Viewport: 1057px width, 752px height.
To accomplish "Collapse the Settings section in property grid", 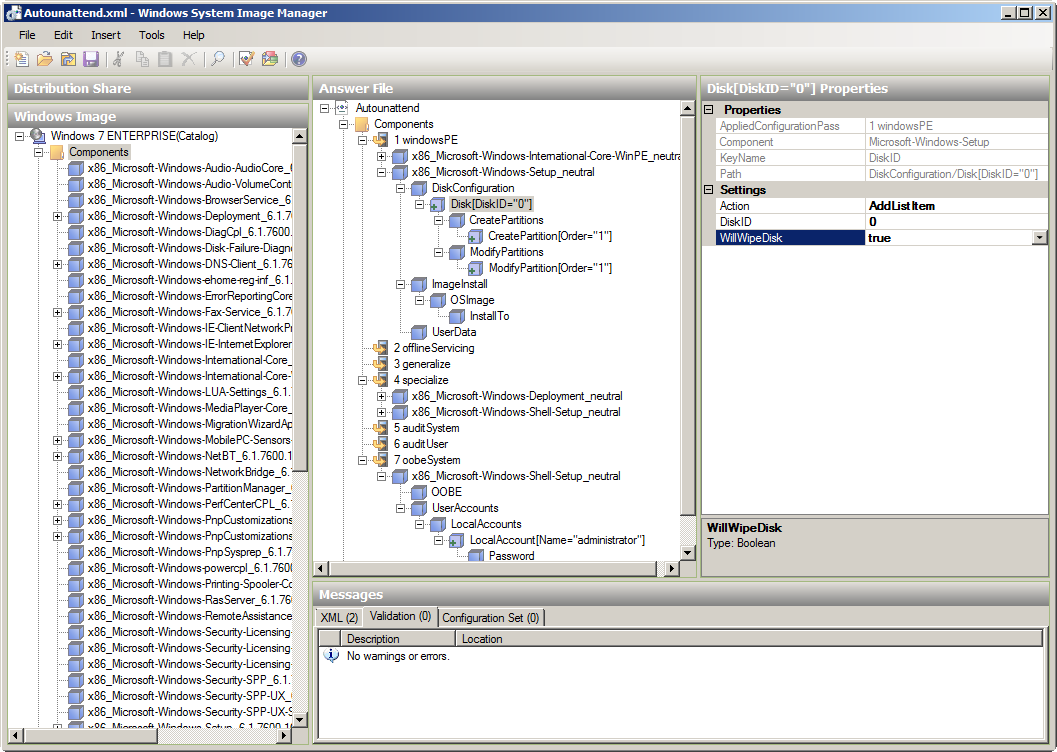I will tap(708, 189).
